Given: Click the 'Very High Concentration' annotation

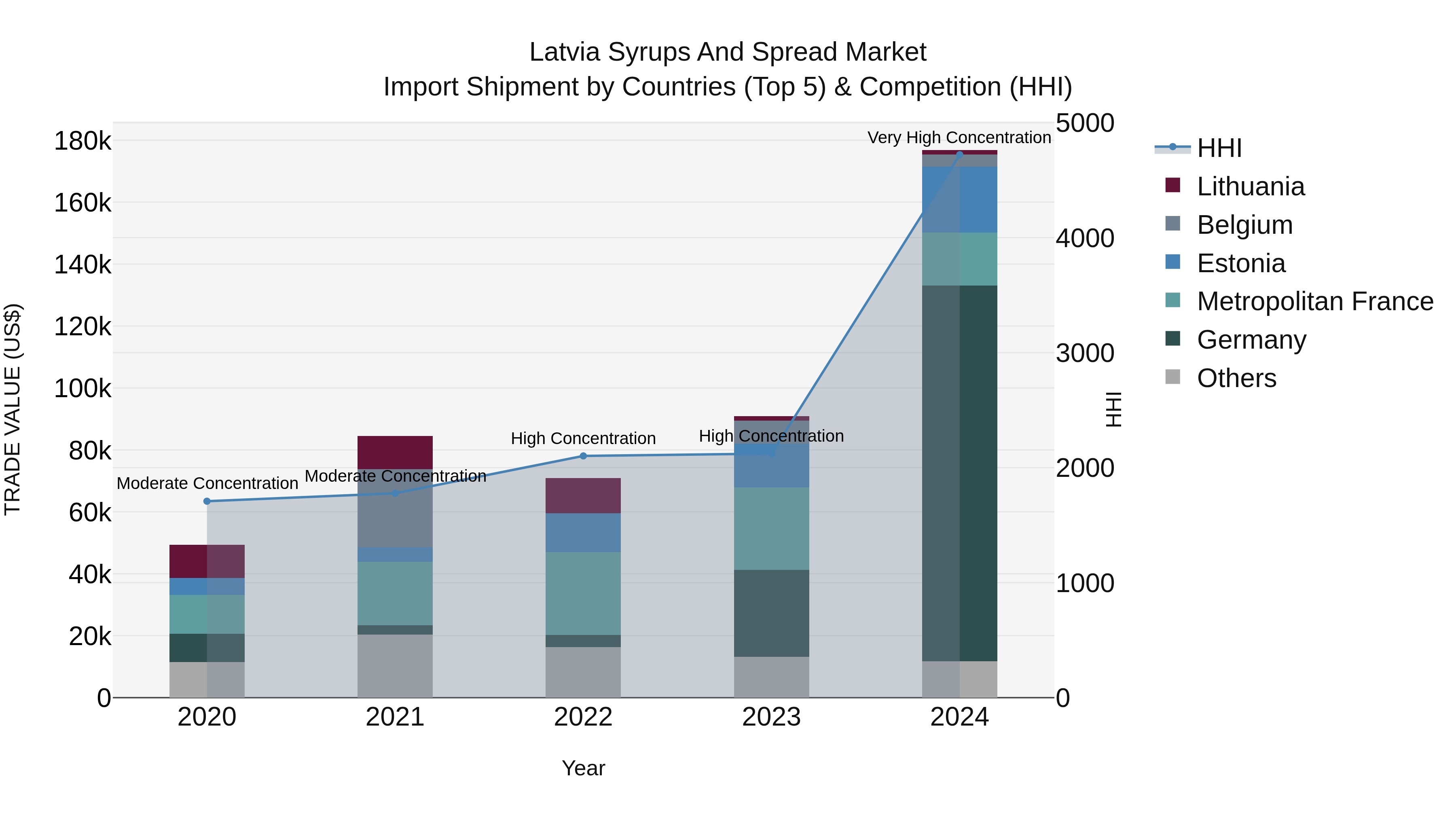Looking at the screenshot, I should (959, 138).
